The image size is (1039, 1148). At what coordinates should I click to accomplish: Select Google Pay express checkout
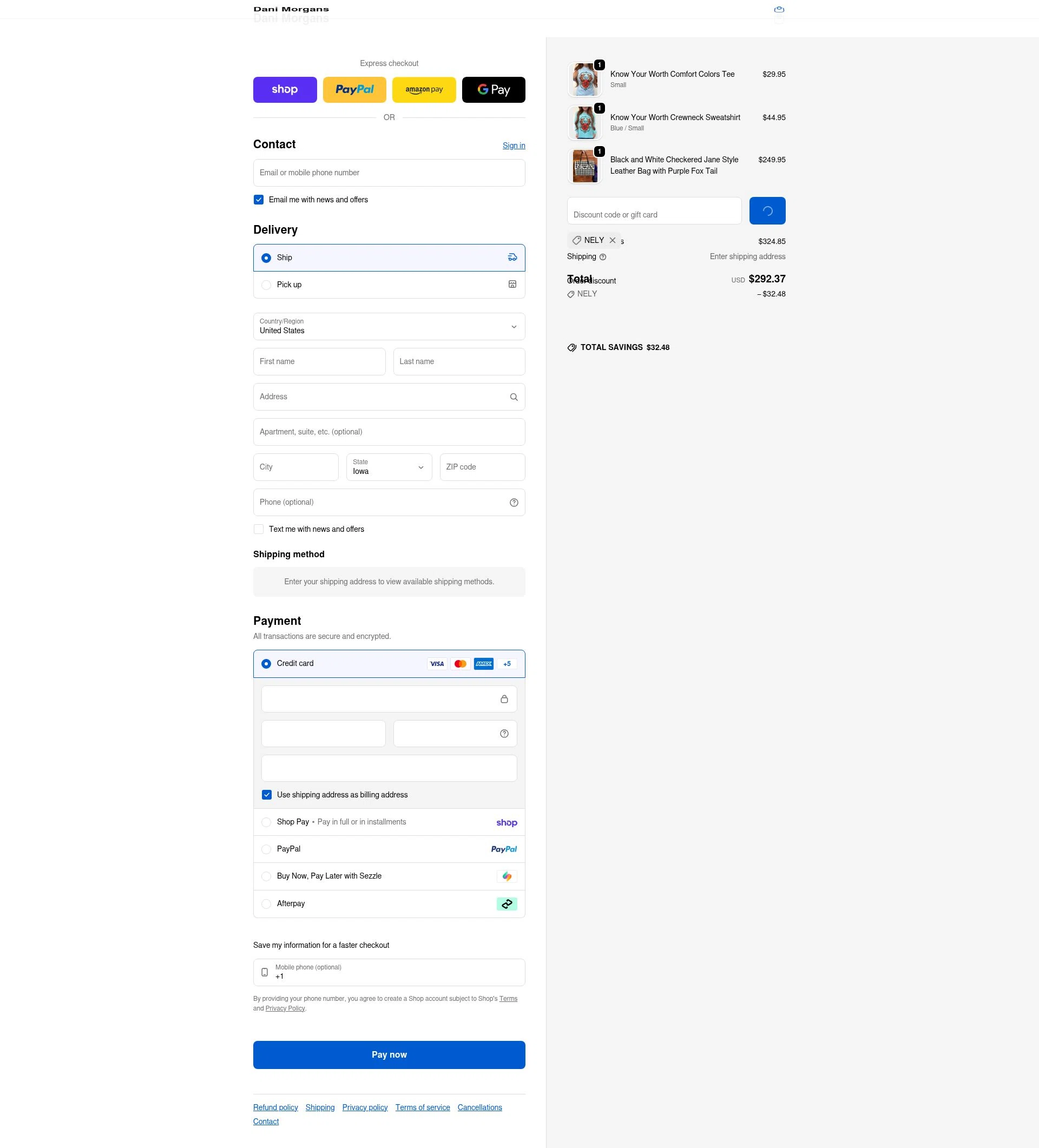pyautogui.click(x=494, y=89)
